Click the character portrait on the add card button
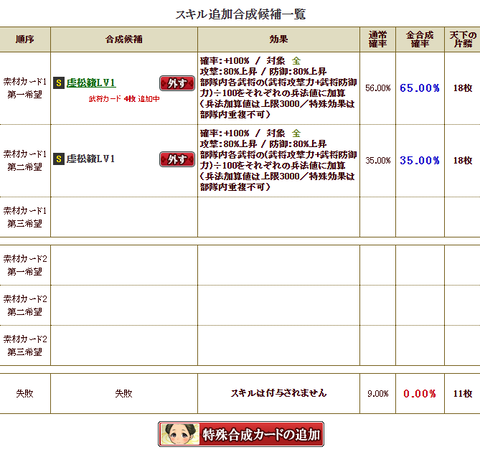 (179, 434)
